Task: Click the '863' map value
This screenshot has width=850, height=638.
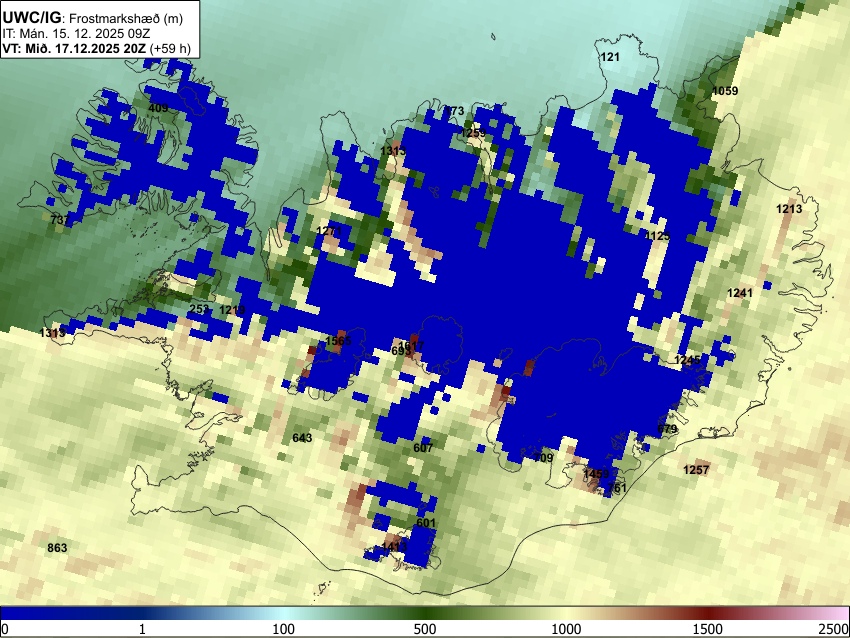Action: [x=57, y=548]
